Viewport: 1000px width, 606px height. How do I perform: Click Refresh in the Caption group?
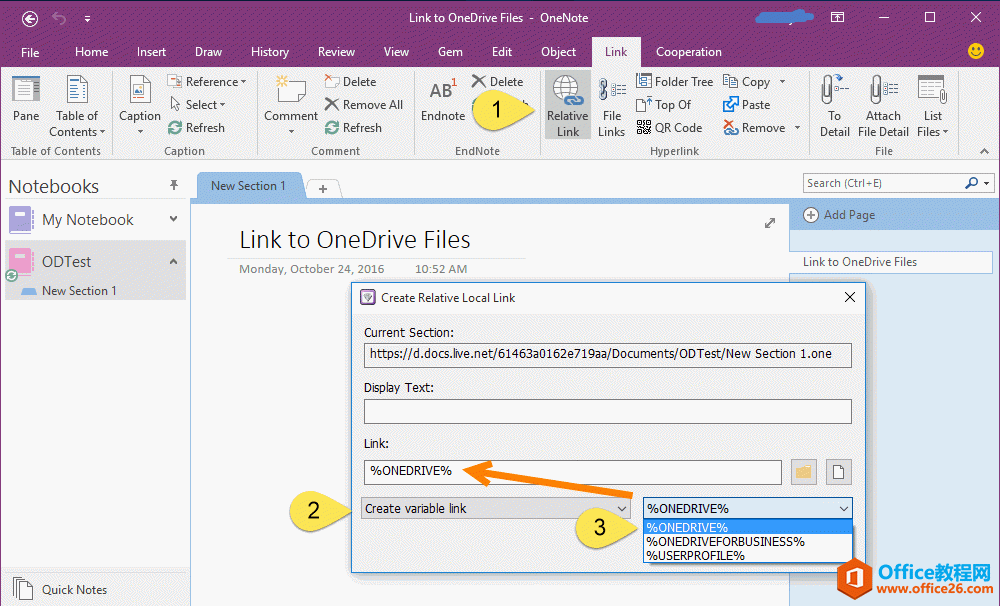196,128
